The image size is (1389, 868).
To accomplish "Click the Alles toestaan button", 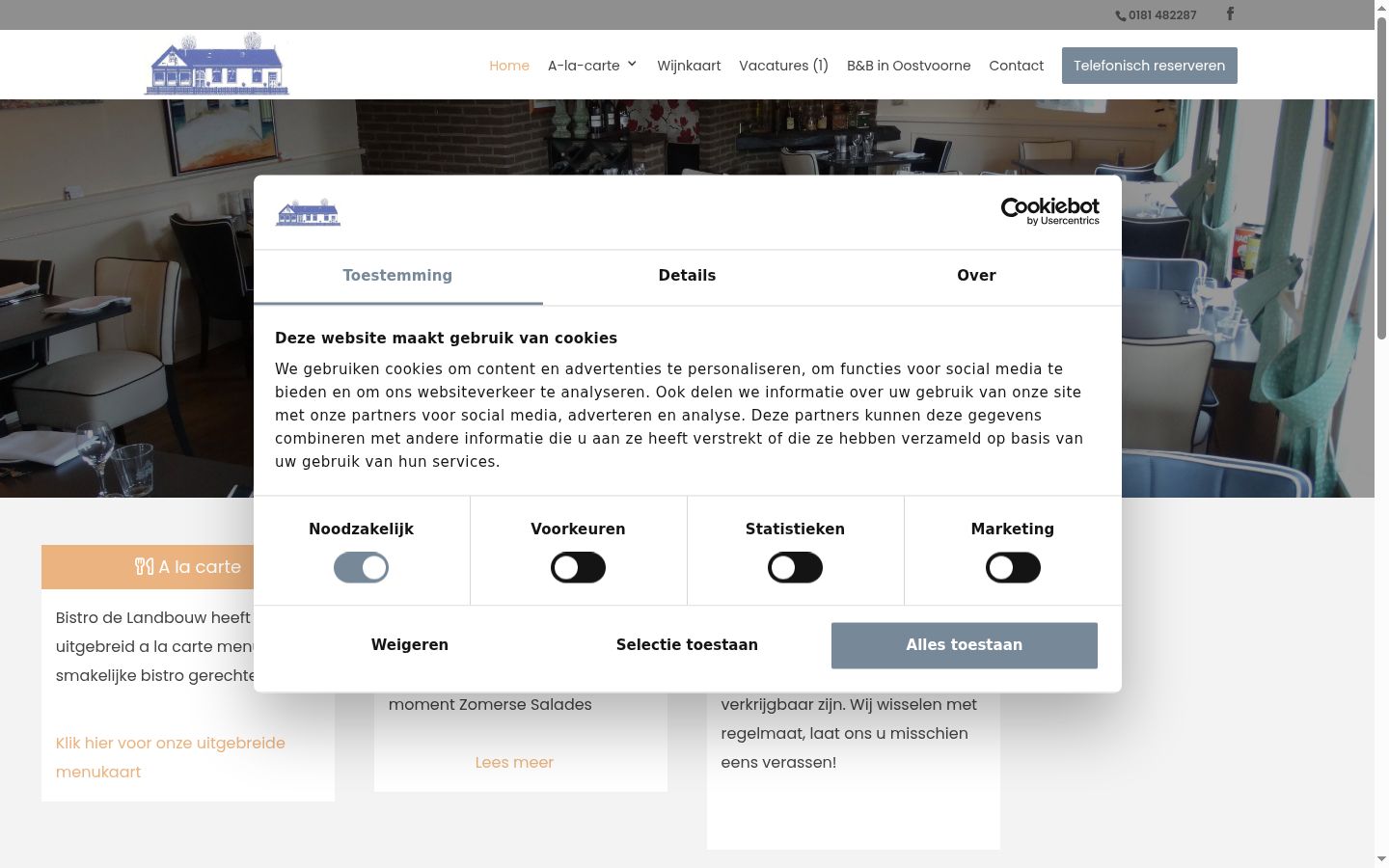I will pos(965,645).
